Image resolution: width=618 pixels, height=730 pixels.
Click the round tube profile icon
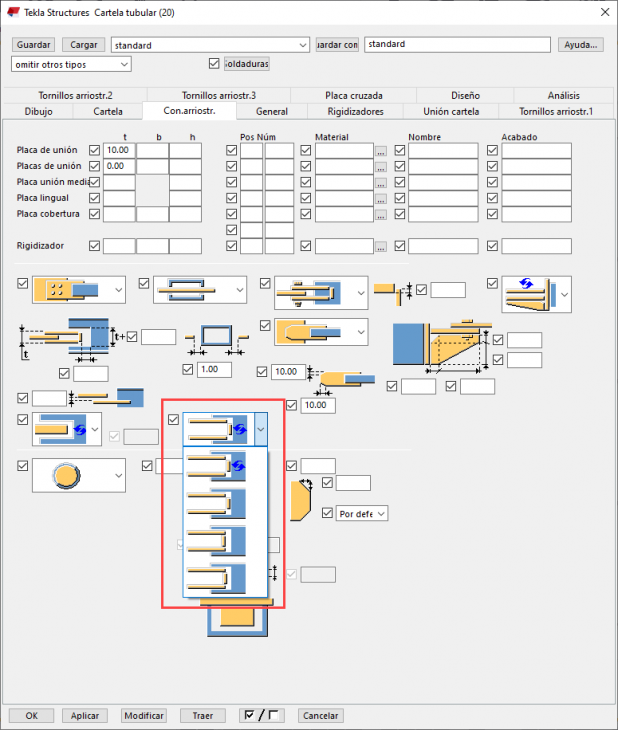pyautogui.click(x=67, y=475)
